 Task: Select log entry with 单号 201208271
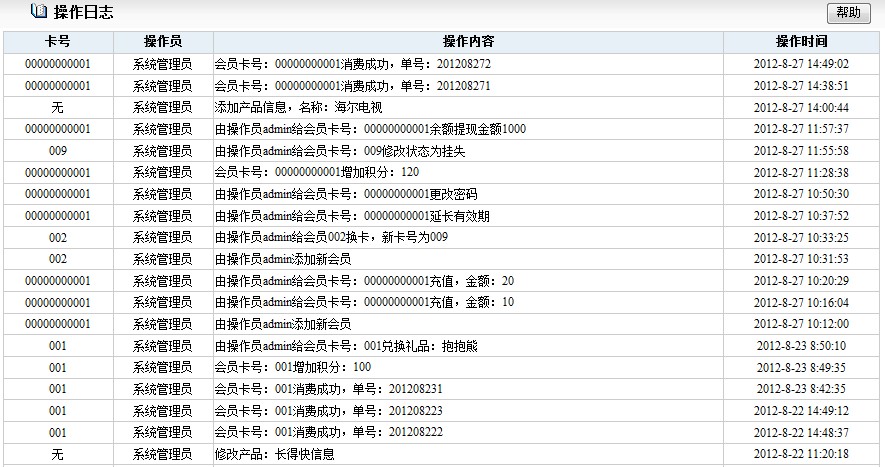pyautogui.click(x=353, y=86)
